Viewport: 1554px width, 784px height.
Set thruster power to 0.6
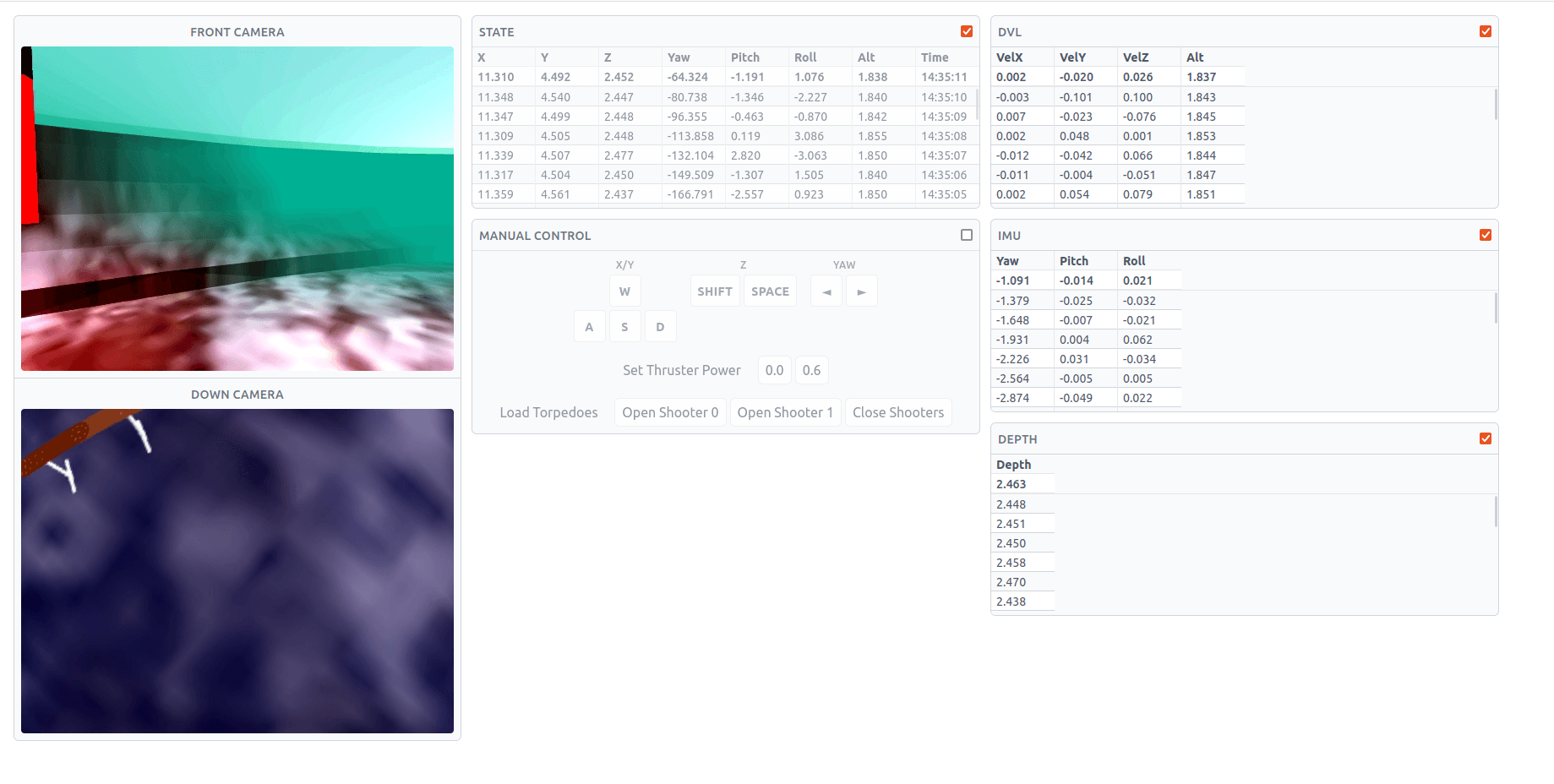pos(811,369)
